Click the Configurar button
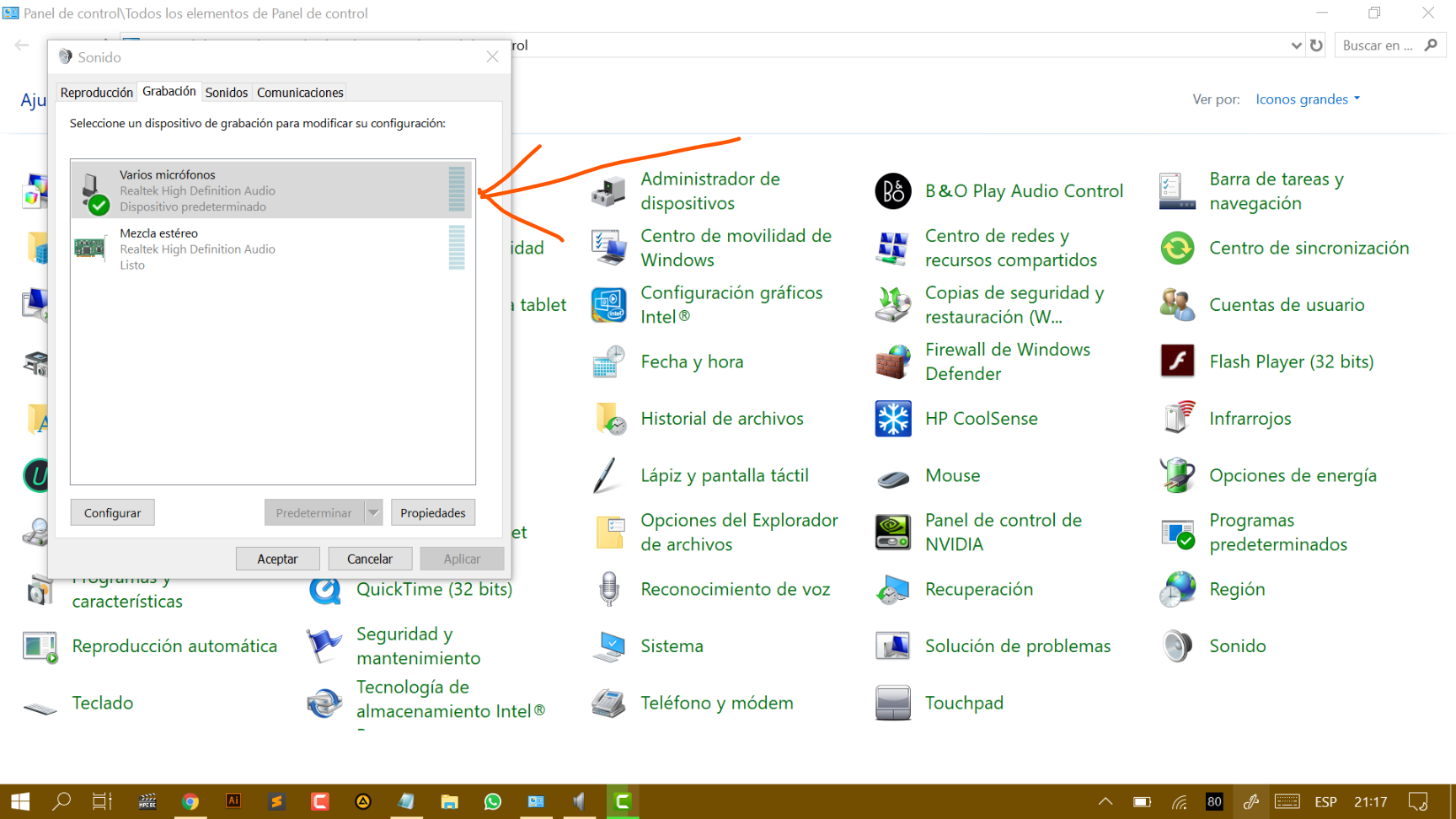Screen dimensions: 1456x819 (x=112, y=511)
